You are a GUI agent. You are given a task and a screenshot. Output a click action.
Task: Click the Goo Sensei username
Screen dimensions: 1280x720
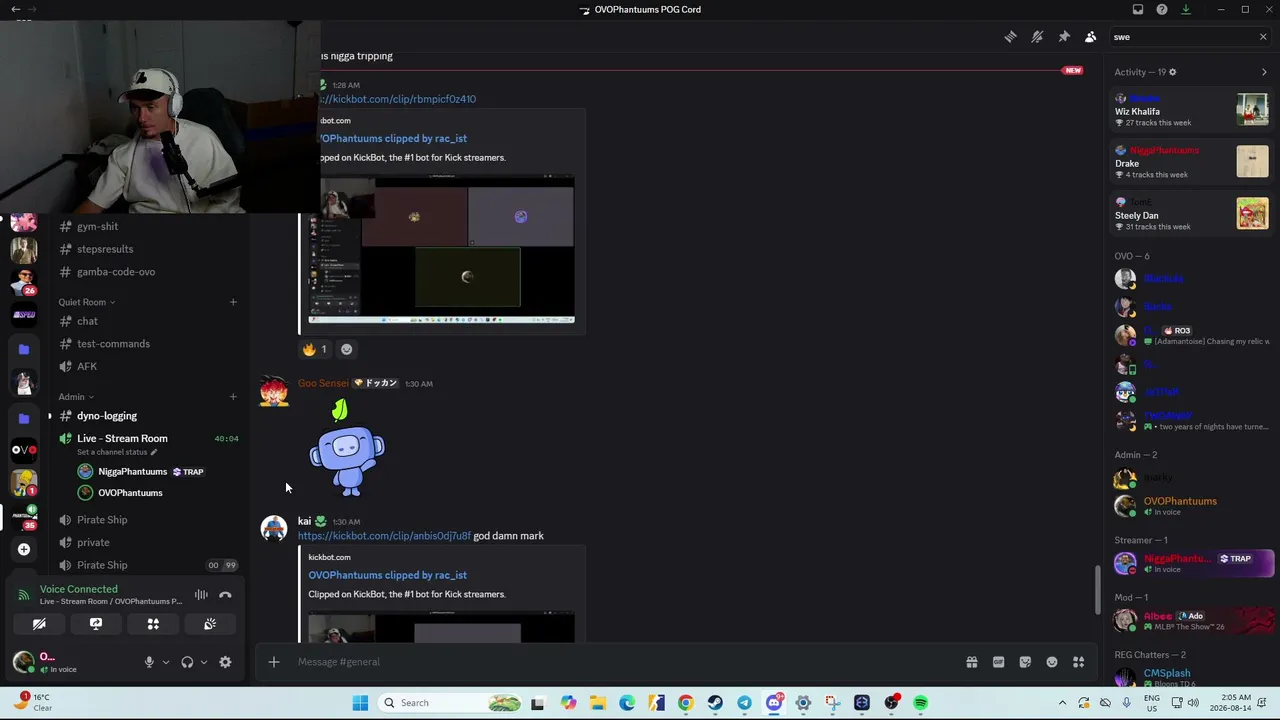tap(323, 383)
